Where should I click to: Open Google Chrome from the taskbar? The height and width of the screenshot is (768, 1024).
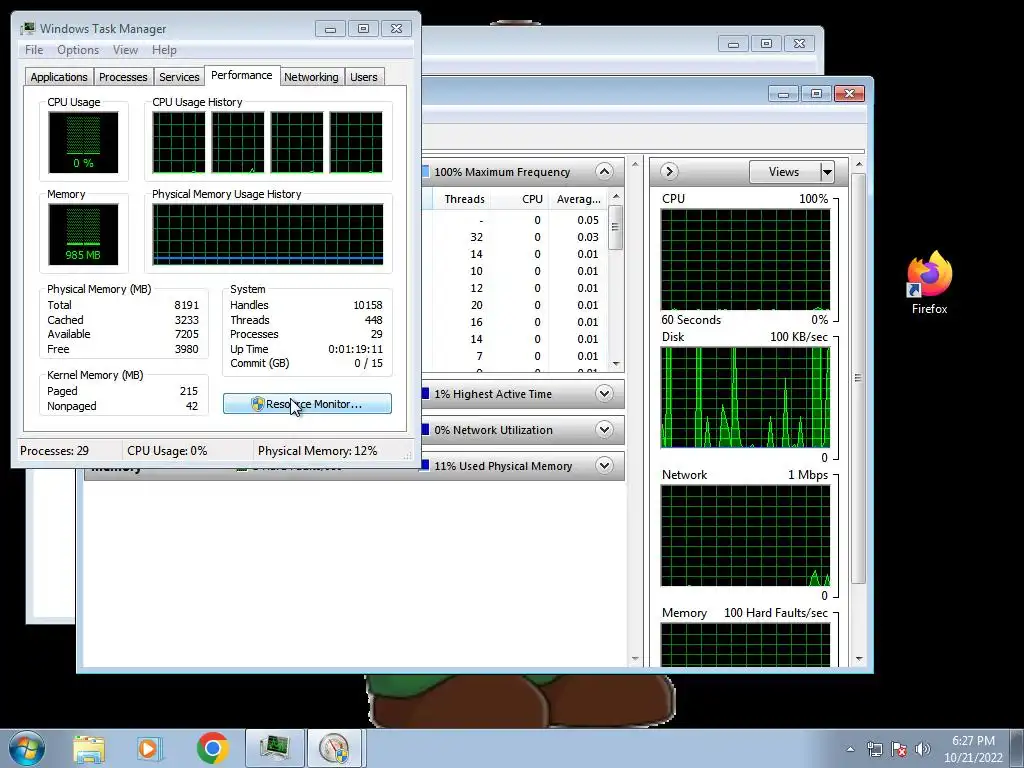212,748
